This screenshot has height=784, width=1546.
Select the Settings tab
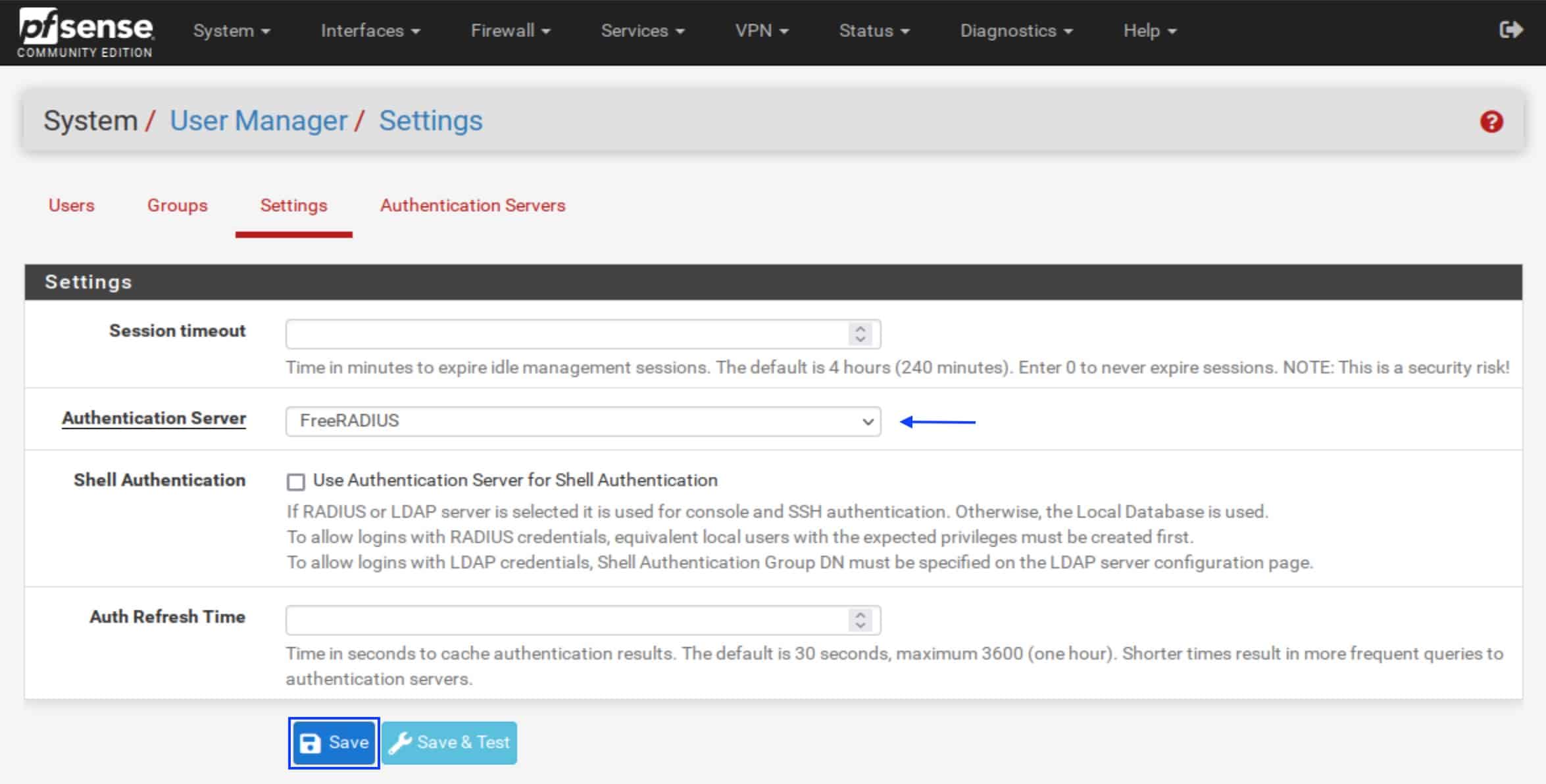(x=294, y=205)
